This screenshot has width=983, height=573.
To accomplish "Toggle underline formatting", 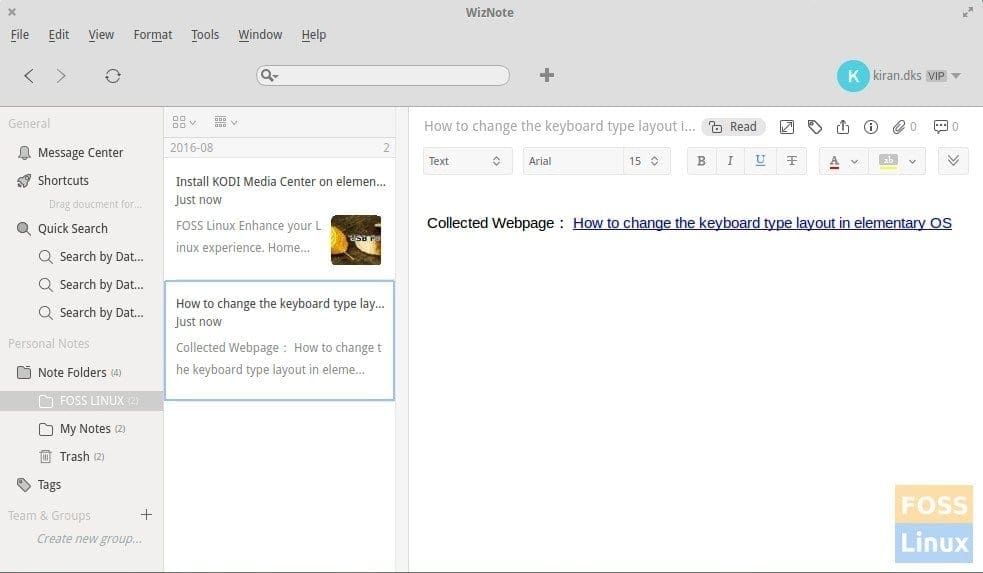I will pos(760,161).
